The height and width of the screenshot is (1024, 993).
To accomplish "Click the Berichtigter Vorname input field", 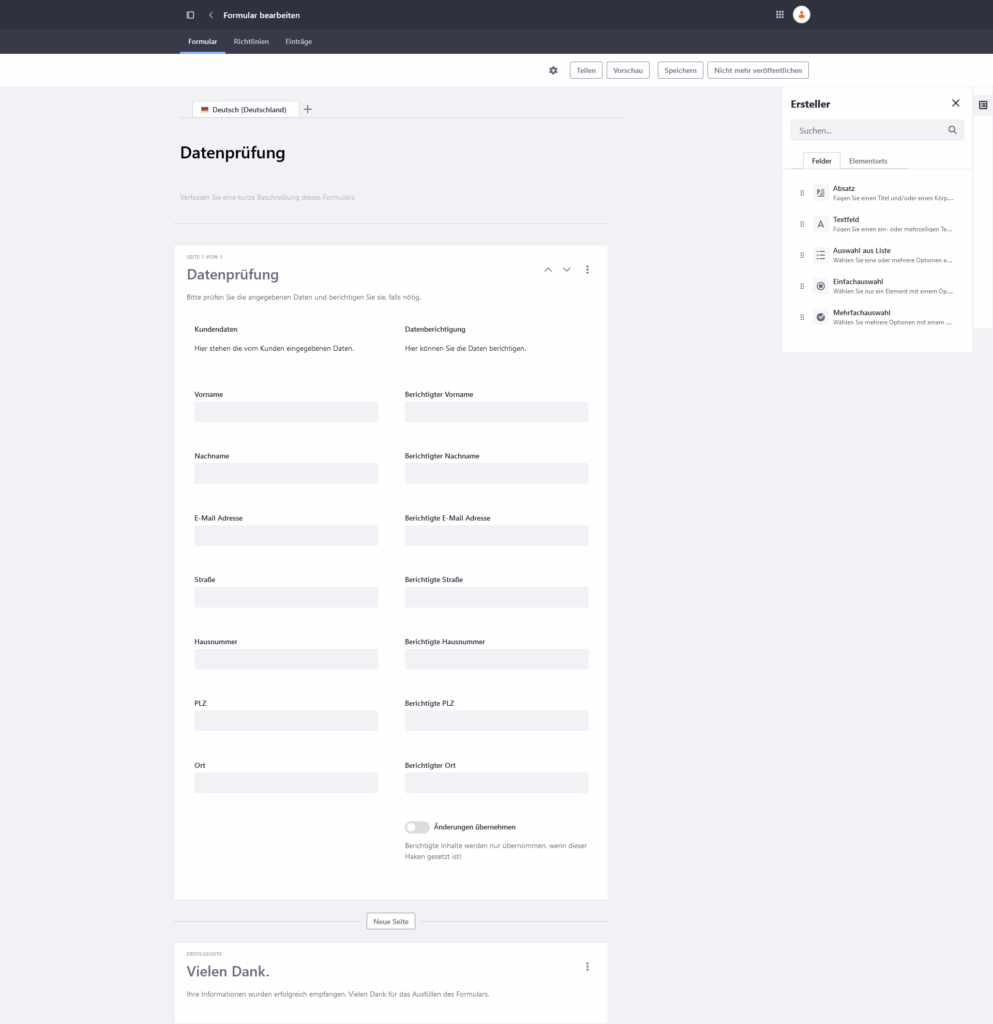I will tap(496, 412).
